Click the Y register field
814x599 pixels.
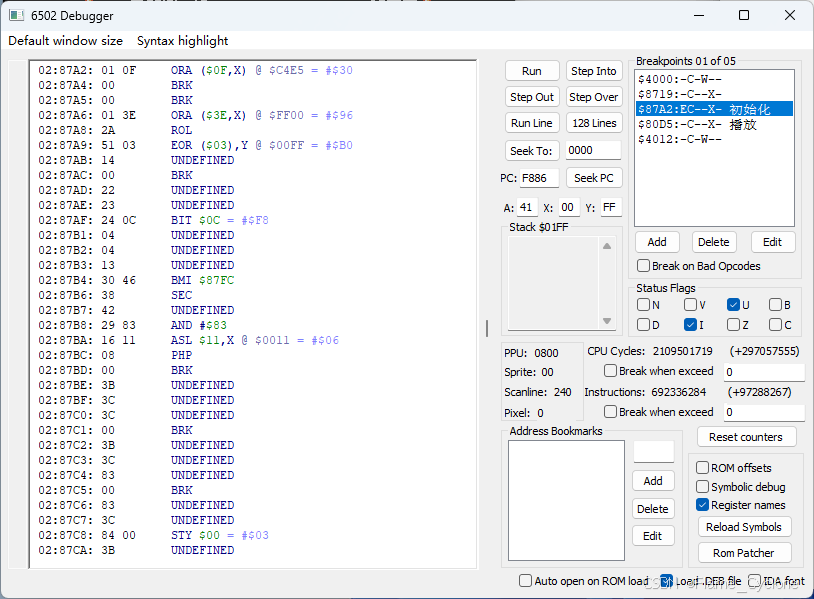[x=610, y=208]
